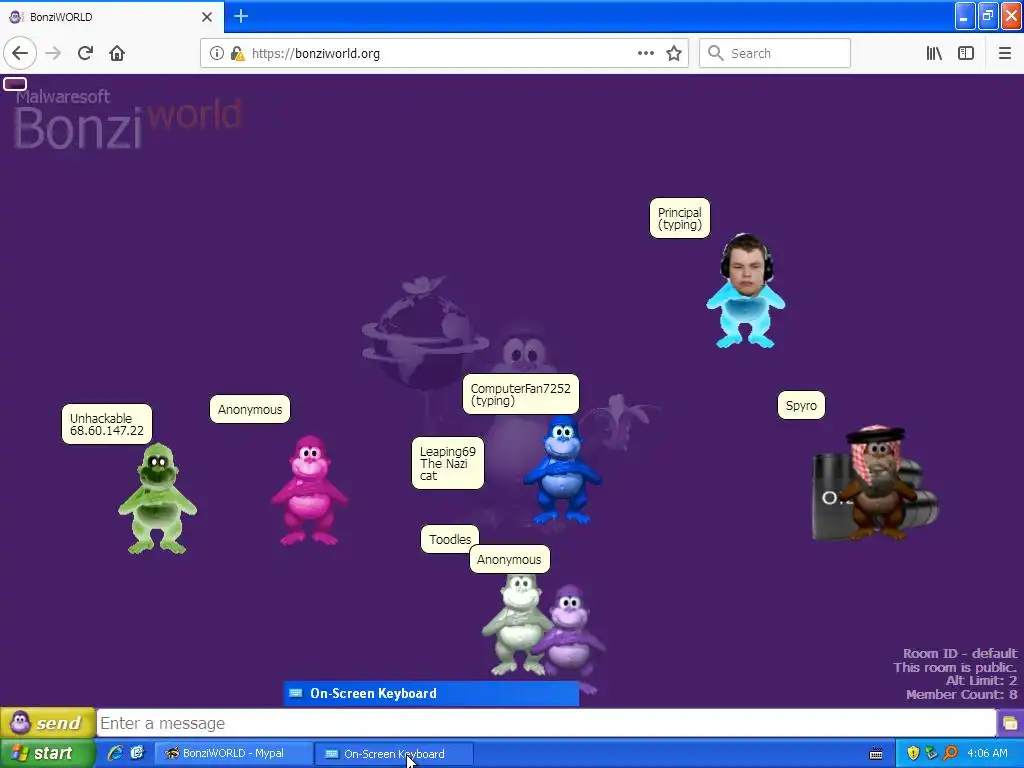Click the small rounded box above Malwaresoft logo
This screenshot has width=1024, height=768.
[x=15, y=84]
